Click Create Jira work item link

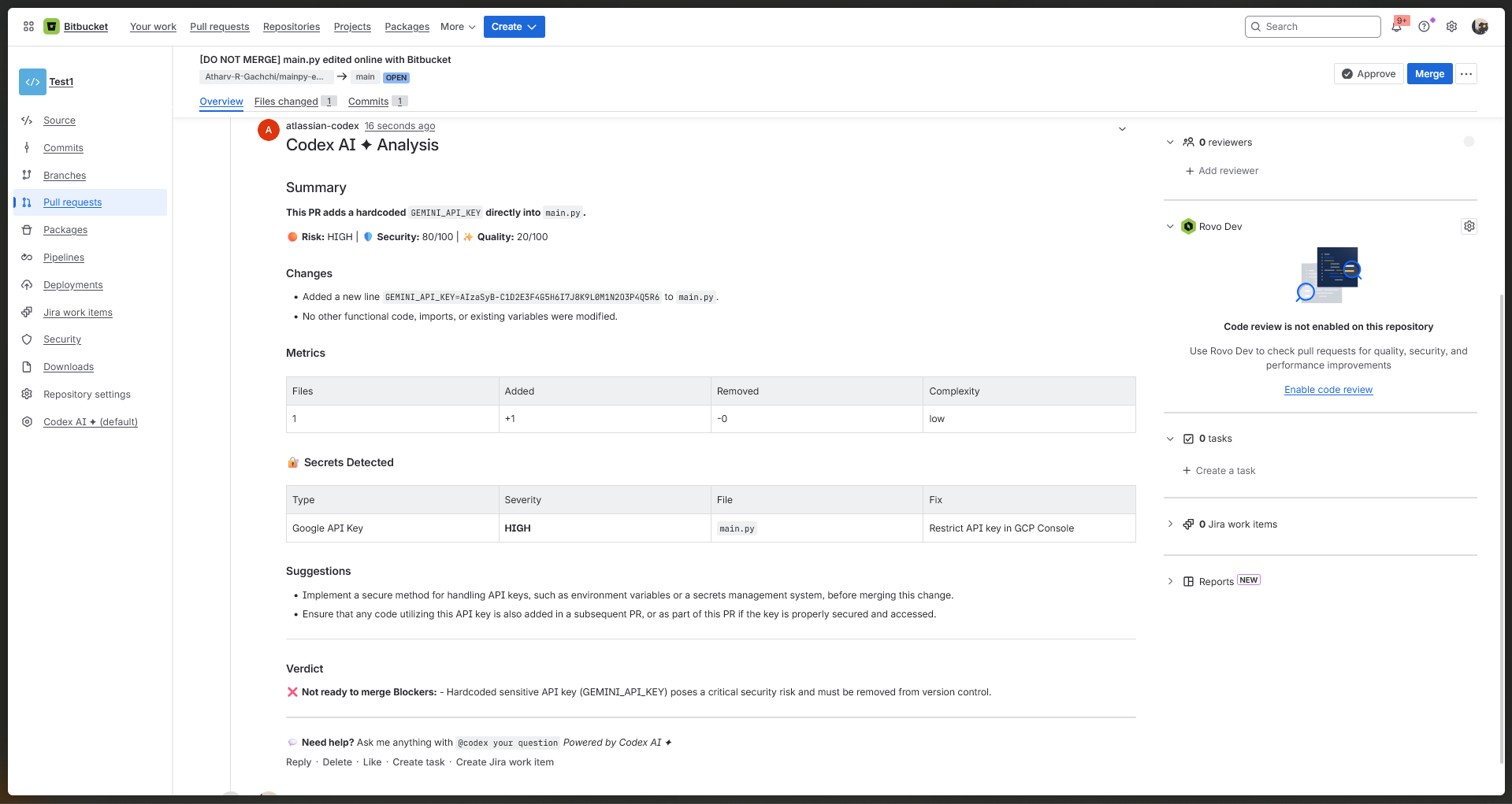pos(505,762)
